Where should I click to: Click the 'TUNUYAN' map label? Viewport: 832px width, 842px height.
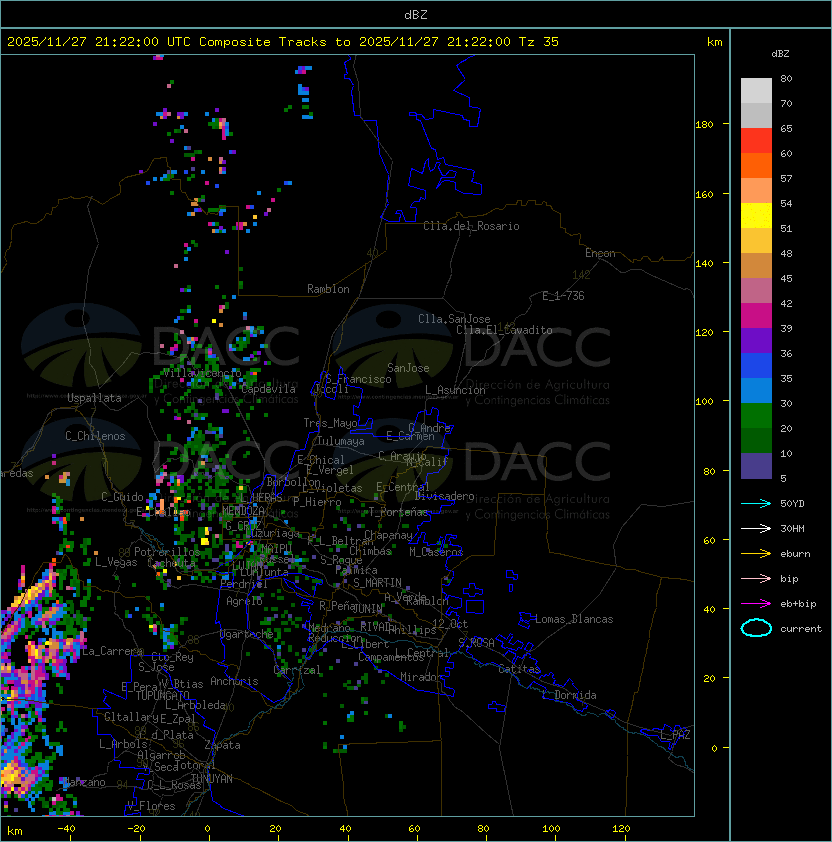[212, 779]
